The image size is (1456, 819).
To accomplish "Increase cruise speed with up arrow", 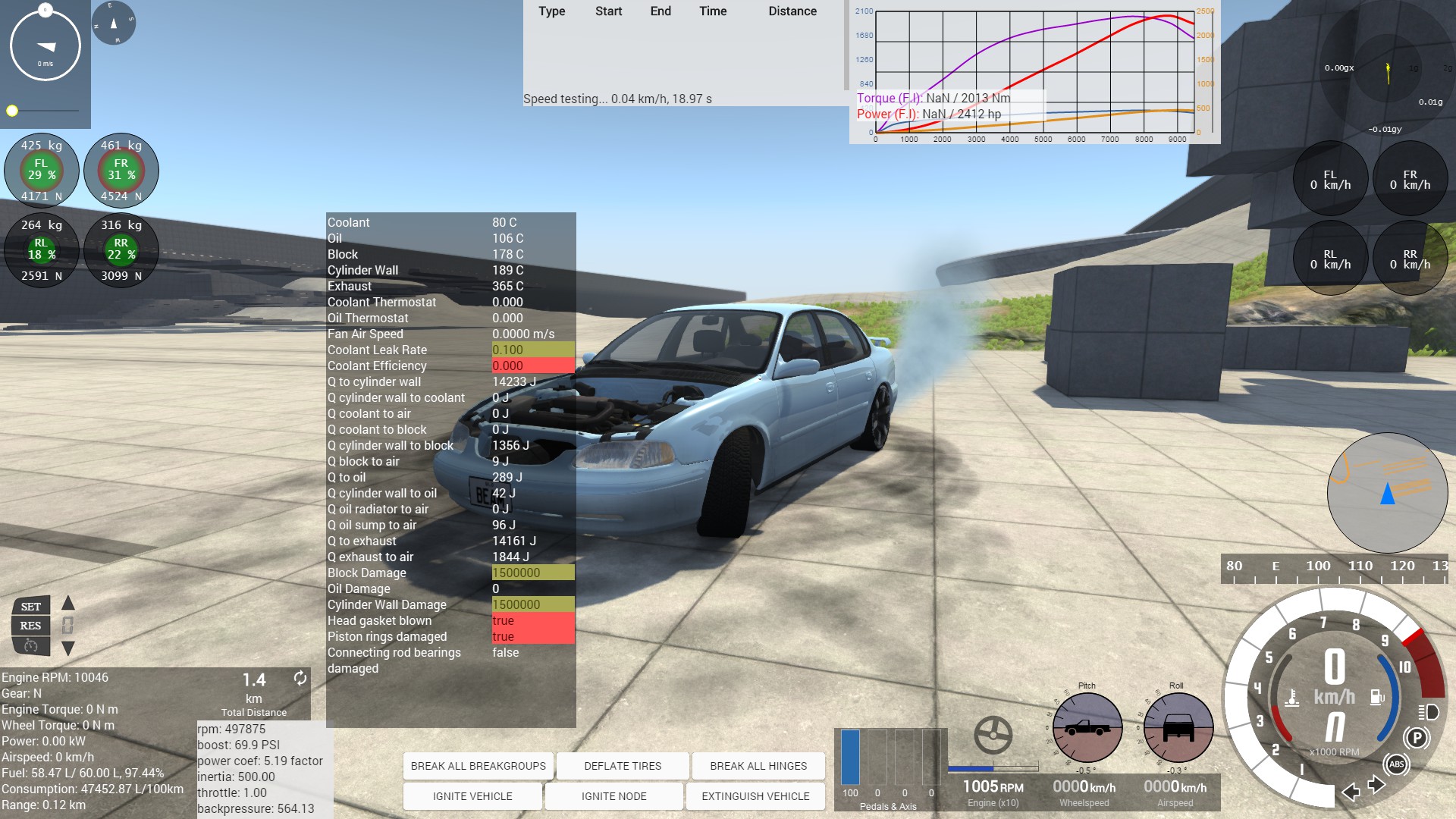I will pyautogui.click(x=68, y=604).
